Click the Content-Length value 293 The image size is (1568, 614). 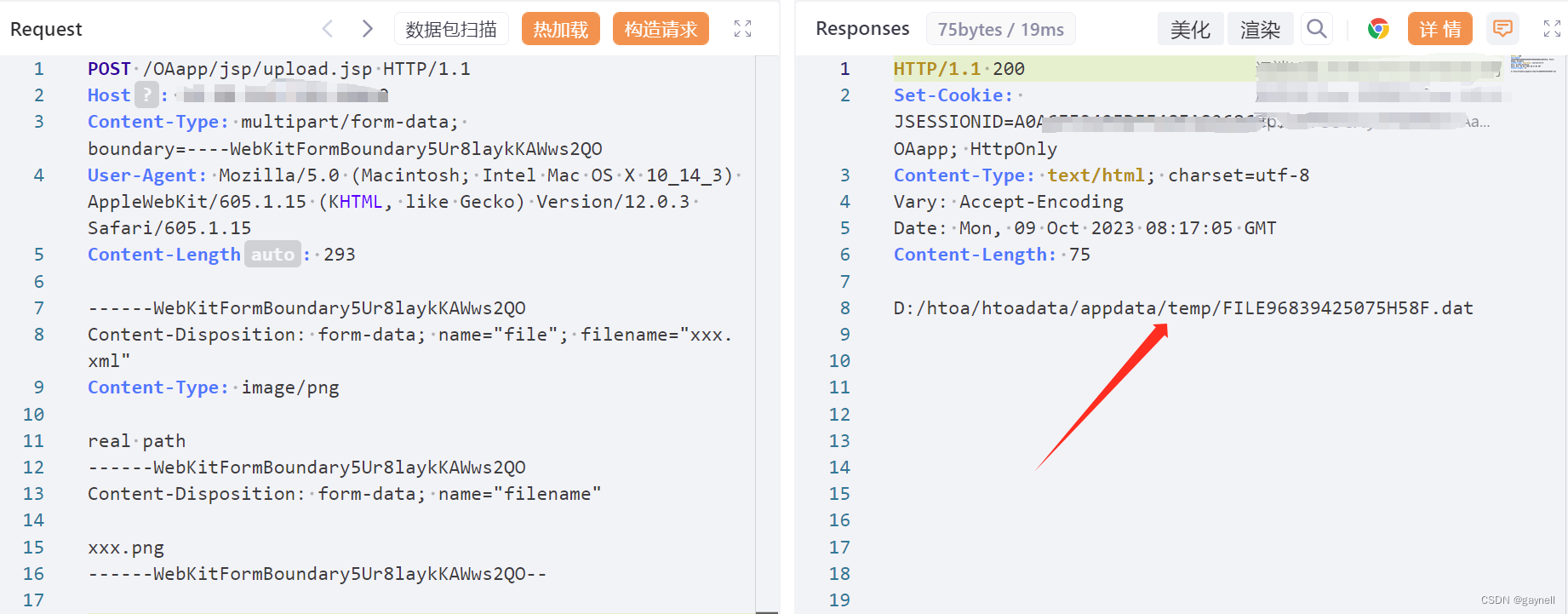[x=340, y=255]
